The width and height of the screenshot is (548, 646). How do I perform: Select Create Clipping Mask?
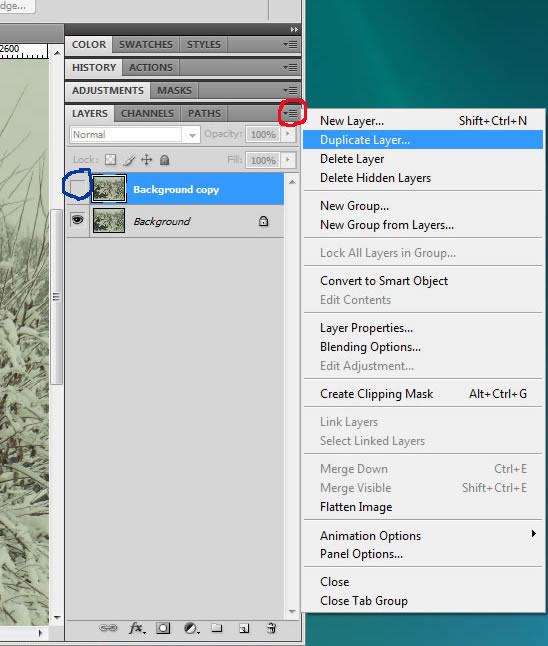(x=423, y=393)
